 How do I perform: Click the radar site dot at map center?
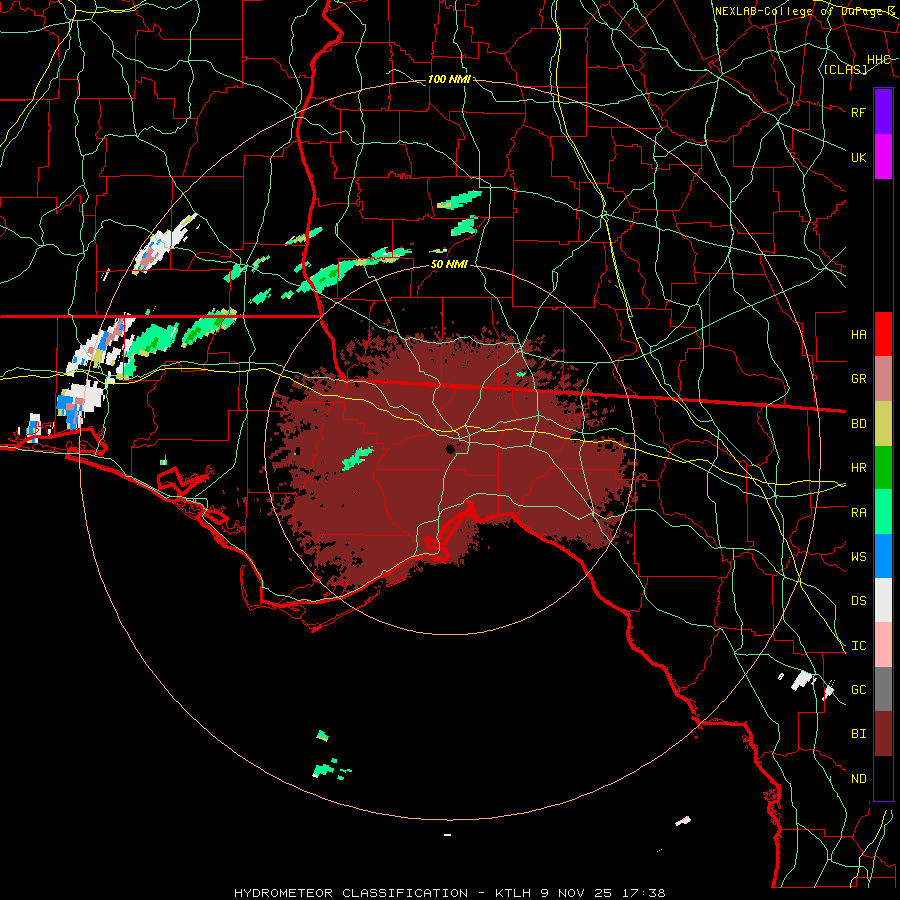[x=451, y=448]
